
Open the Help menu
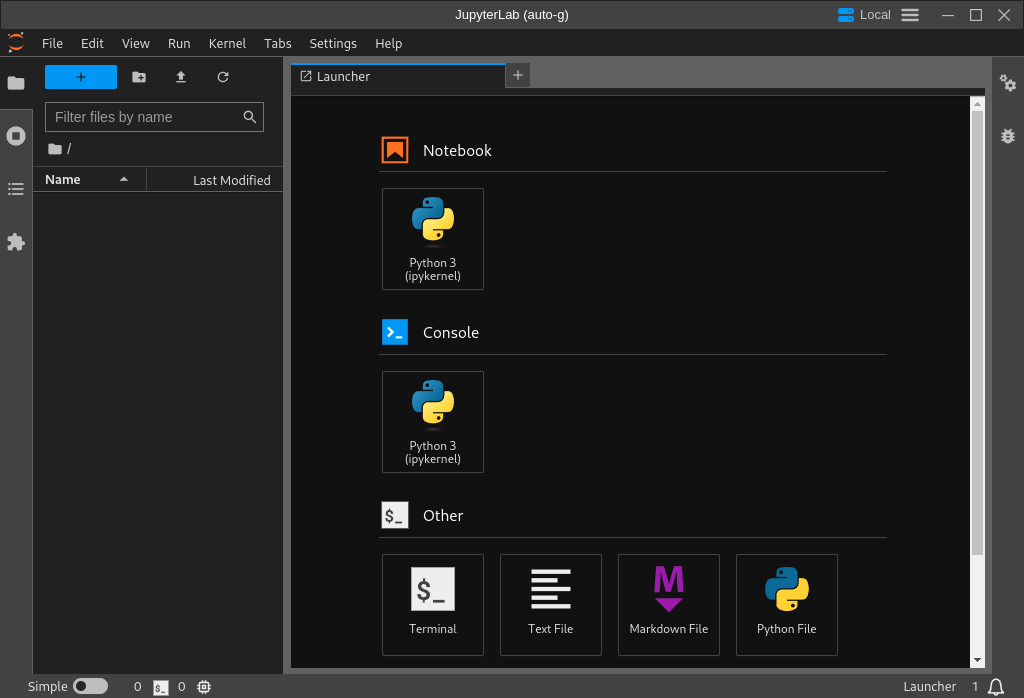pos(389,44)
